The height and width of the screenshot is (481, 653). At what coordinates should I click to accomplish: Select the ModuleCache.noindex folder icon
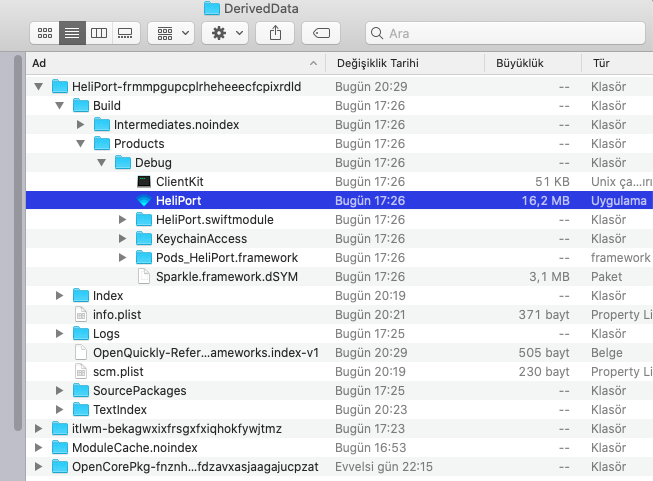[x=59, y=448]
